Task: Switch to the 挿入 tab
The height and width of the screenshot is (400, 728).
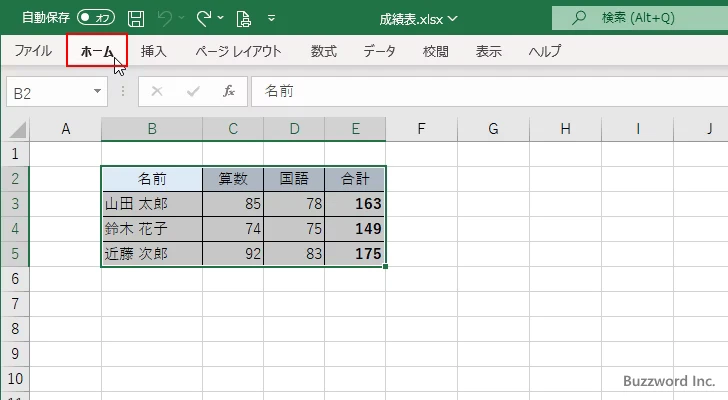Action: [153, 51]
